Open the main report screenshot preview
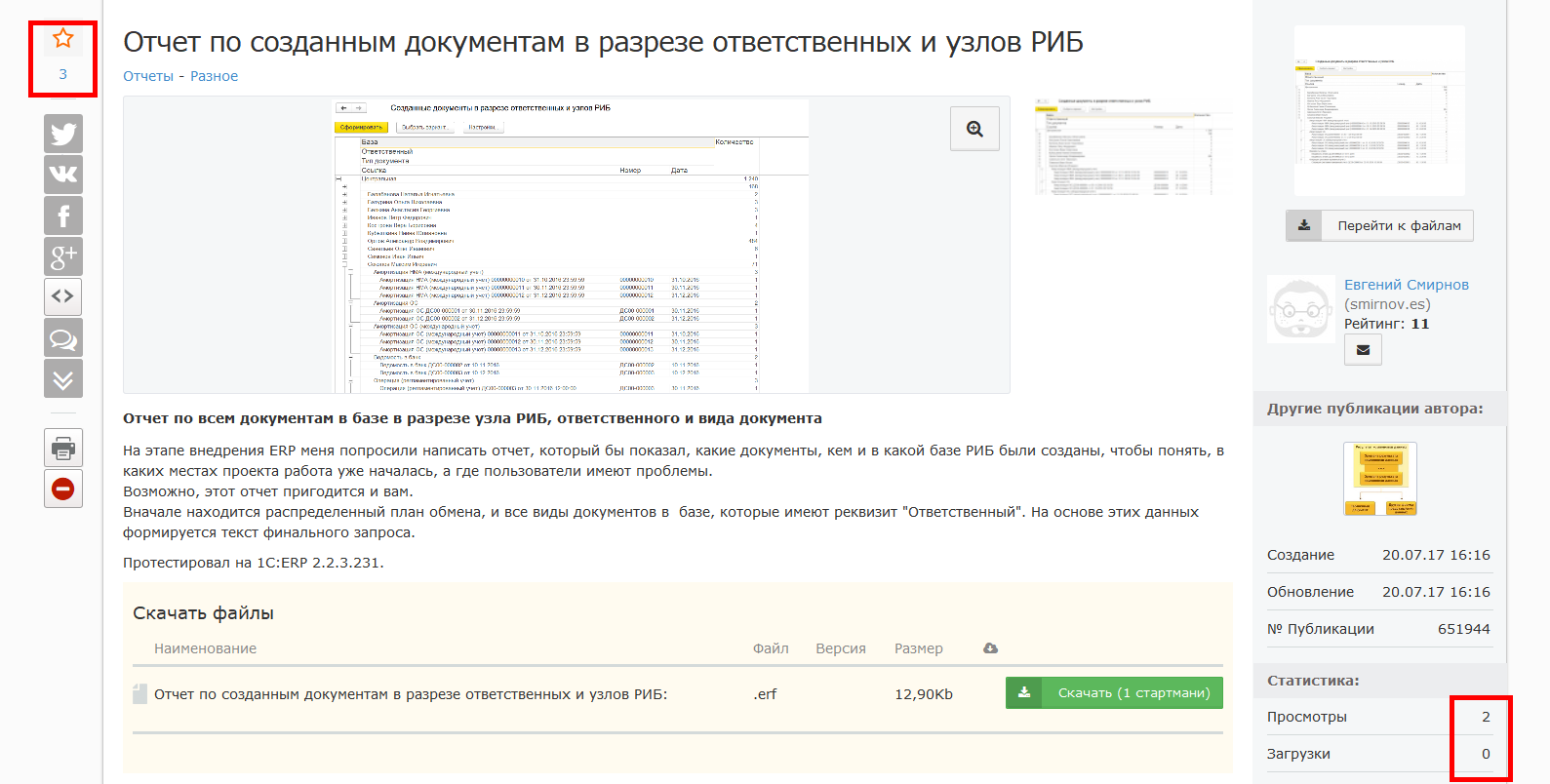1550x784 pixels. coord(567,245)
